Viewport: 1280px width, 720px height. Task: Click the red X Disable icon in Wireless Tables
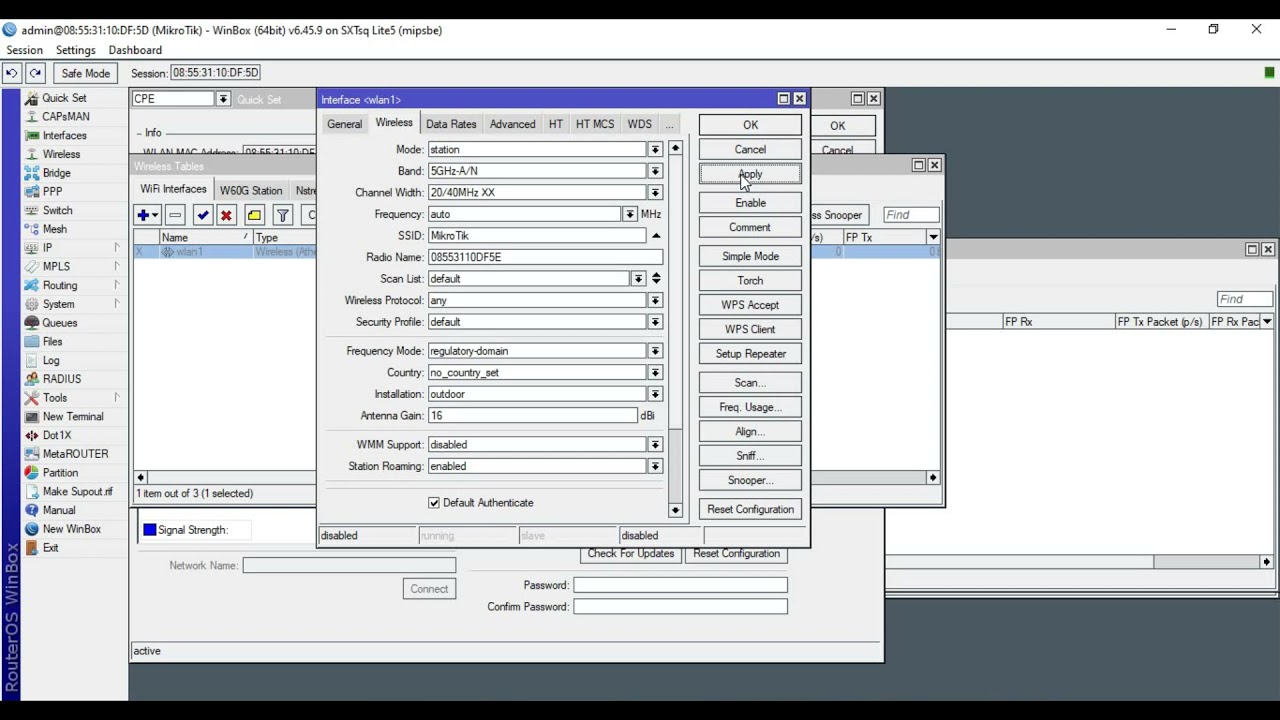[226, 215]
